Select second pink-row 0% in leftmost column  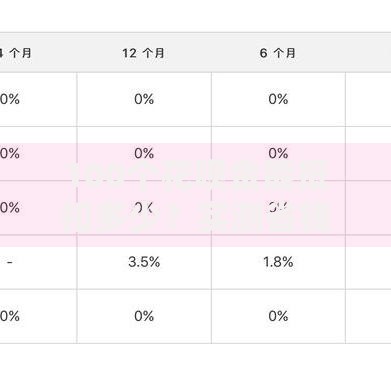pyautogui.click(x=10, y=208)
